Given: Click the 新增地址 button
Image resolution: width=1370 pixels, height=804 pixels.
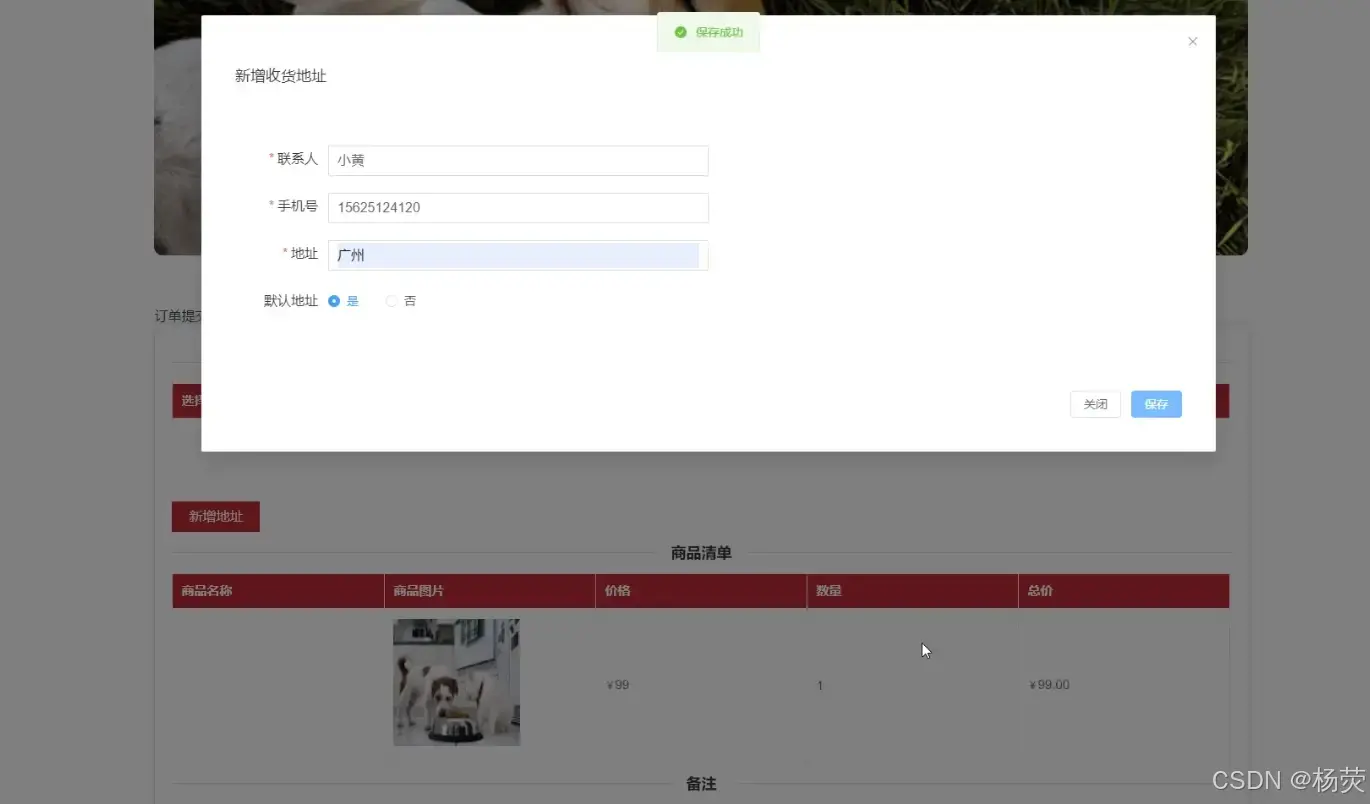Looking at the screenshot, I should tap(216, 516).
